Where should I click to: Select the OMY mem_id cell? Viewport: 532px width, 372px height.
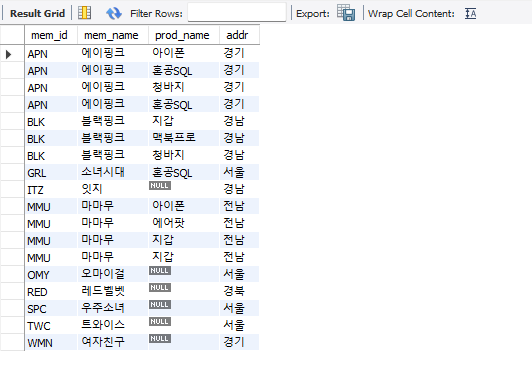tap(51, 274)
